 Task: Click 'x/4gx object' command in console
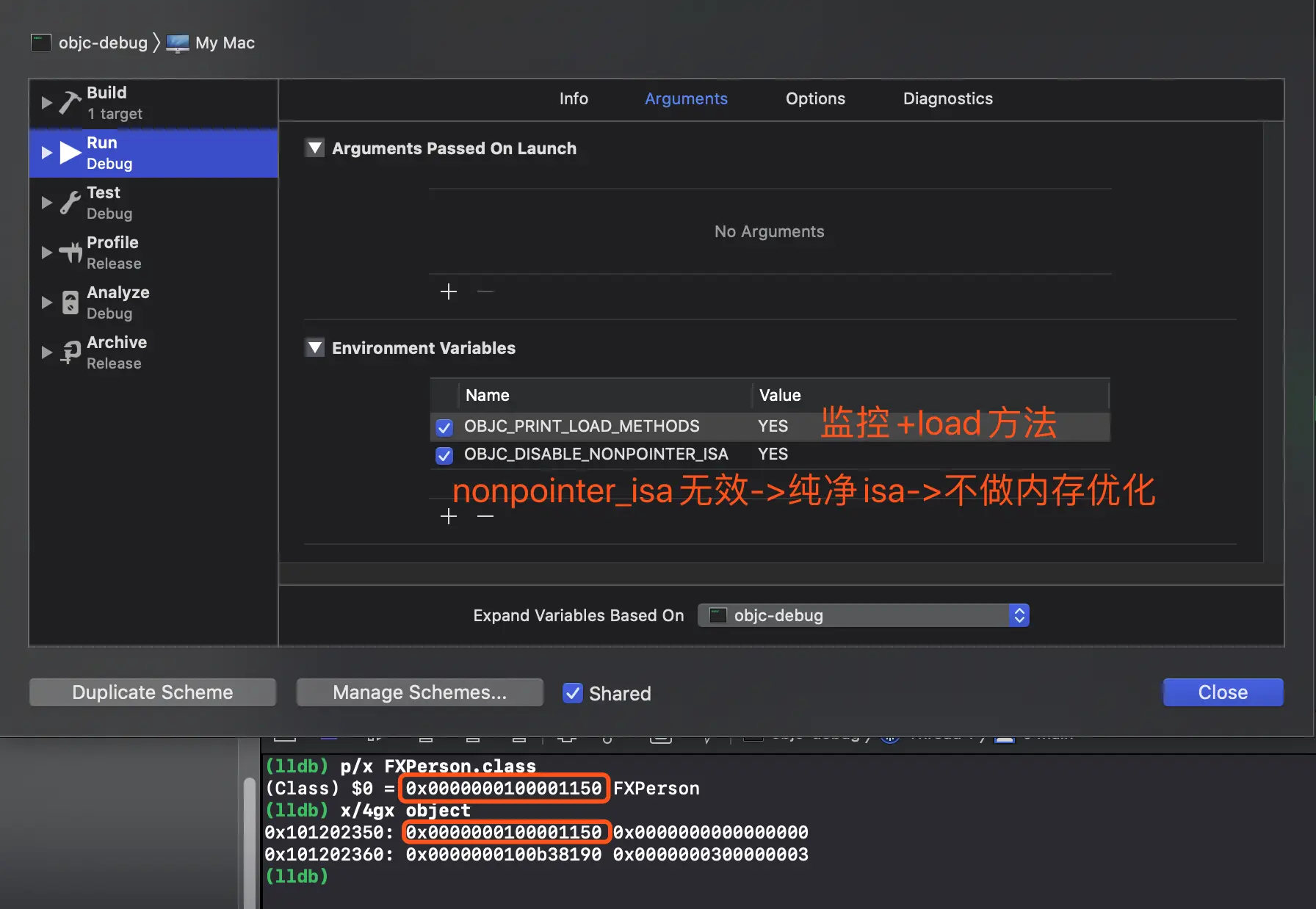tap(405, 810)
